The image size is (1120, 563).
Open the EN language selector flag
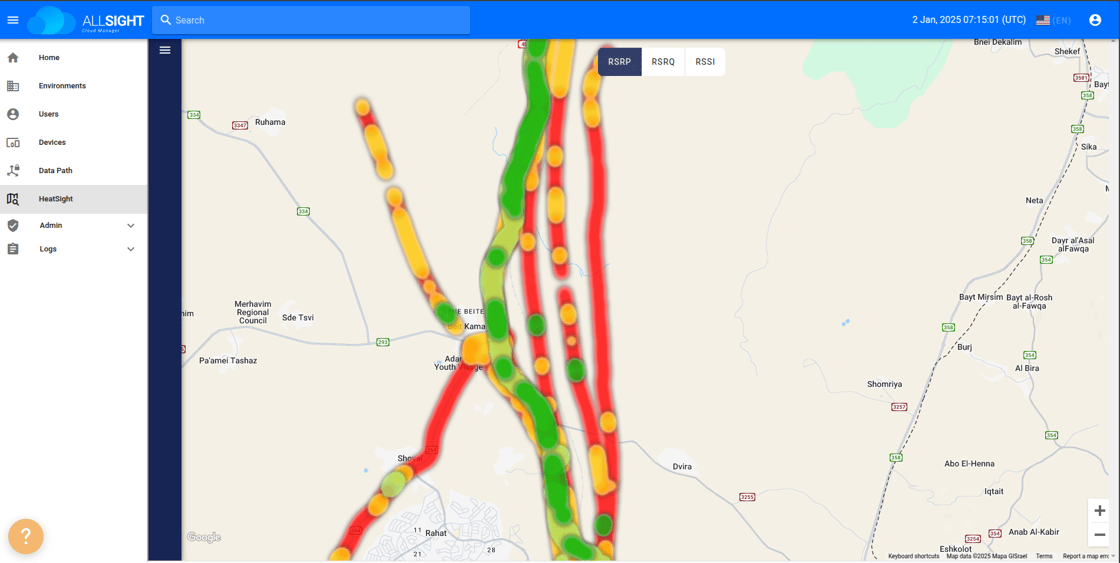point(1043,20)
